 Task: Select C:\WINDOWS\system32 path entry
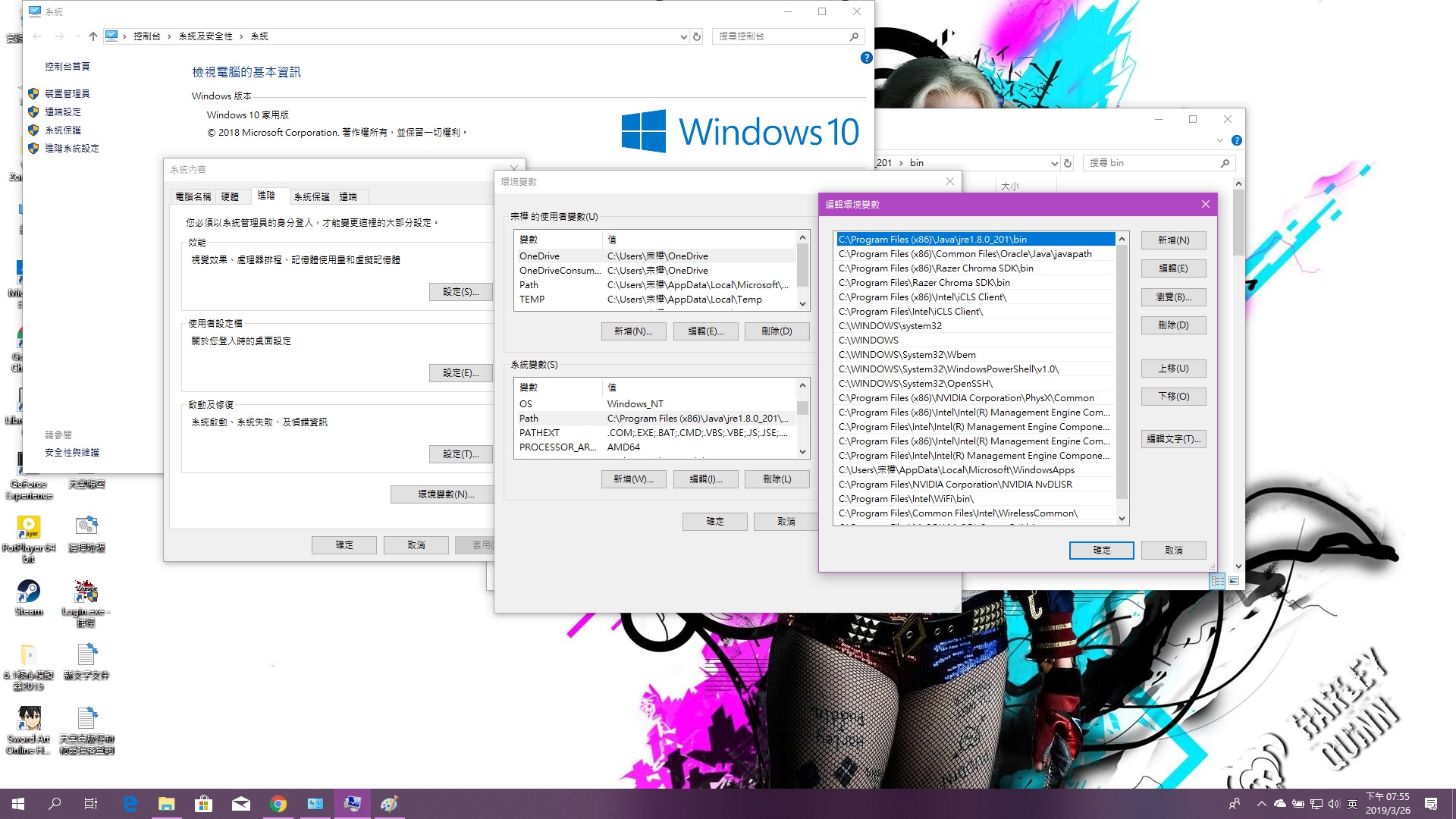[x=976, y=326]
